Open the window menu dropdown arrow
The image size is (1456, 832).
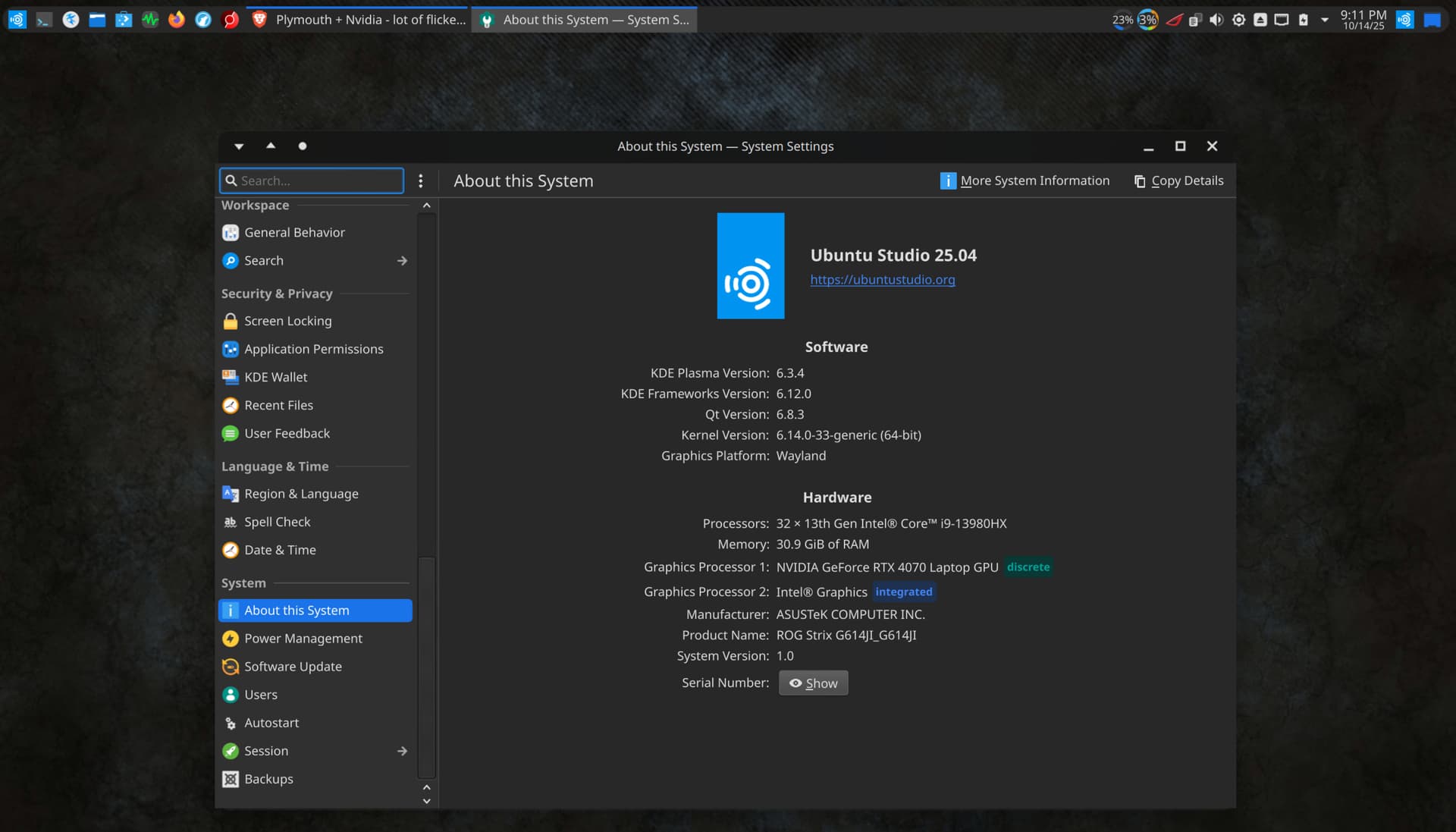pyautogui.click(x=239, y=146)
